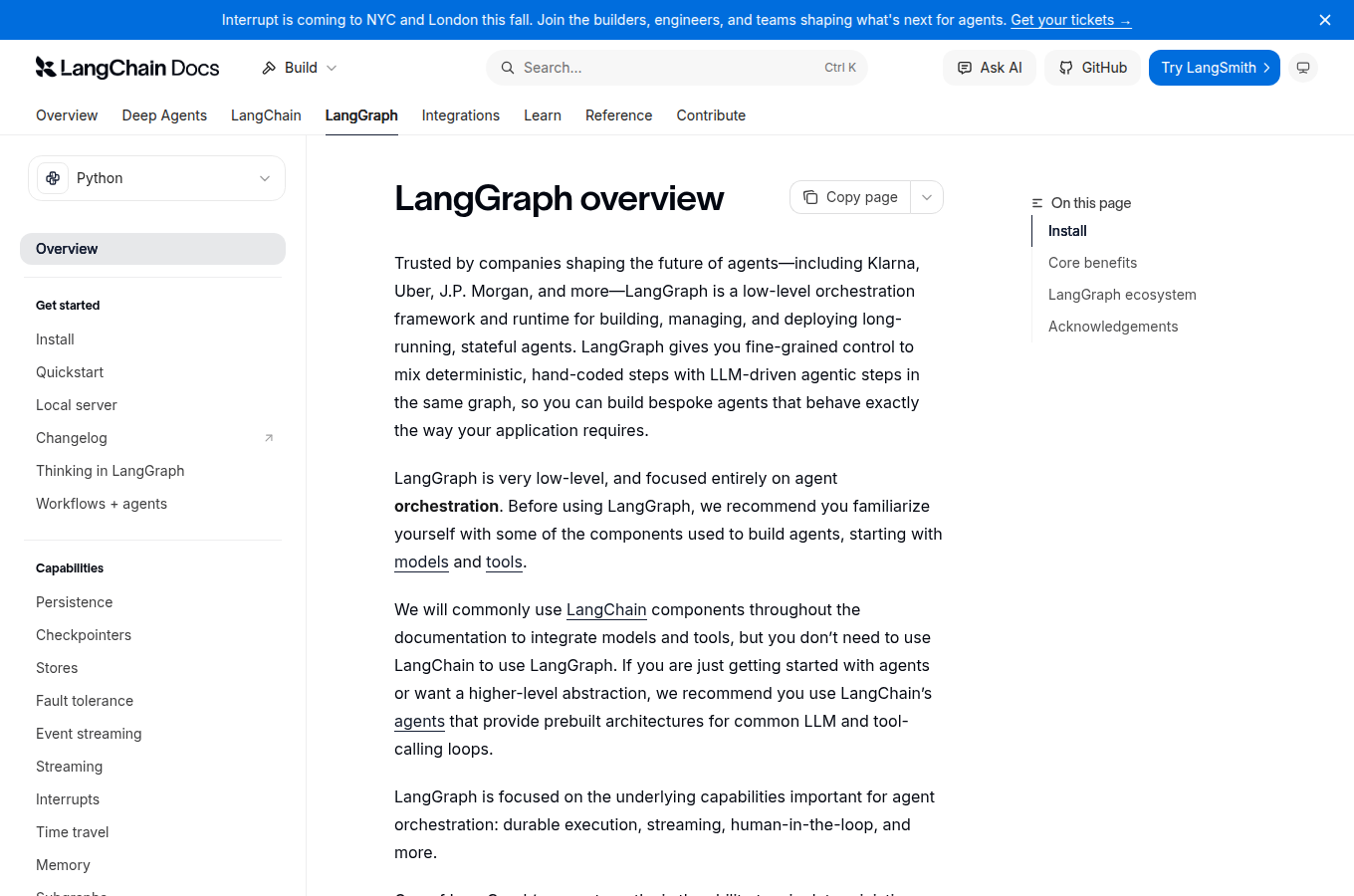Viewport: 1354px width, 896px height.
Task: Click the Try LangSmith button
Action: [1215, 68]
